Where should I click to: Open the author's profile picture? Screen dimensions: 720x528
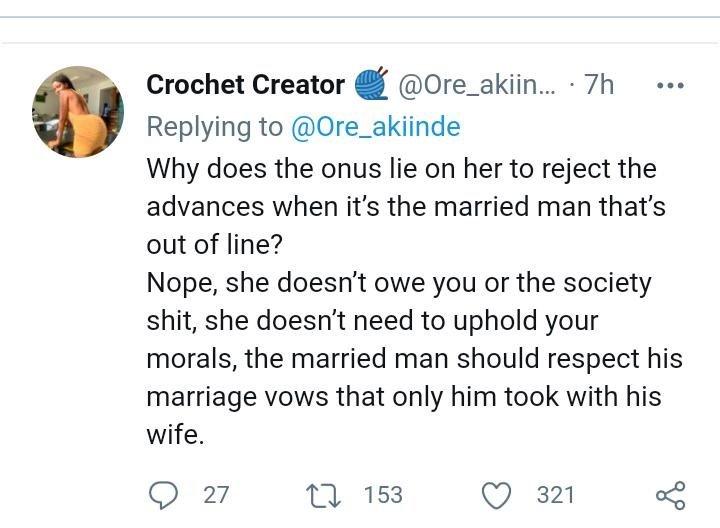78,112
